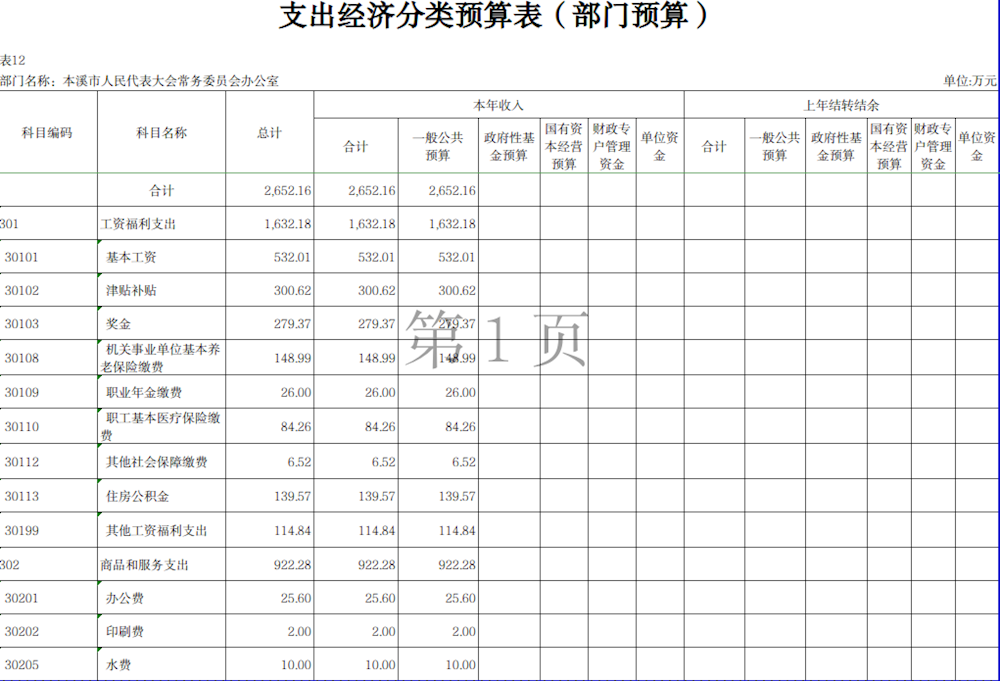Screen dimensions: 1000x681
Task: Click 114.84 in the 总计 column
Action: tap(292, 531)
